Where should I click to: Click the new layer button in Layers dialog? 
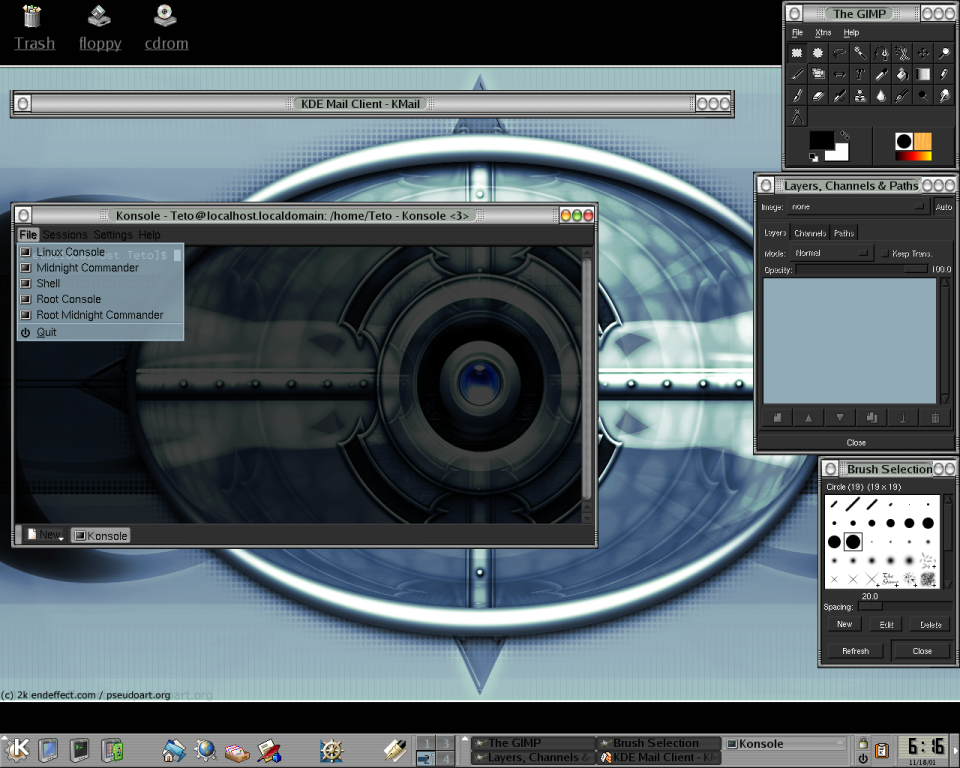tap(777, 418)
